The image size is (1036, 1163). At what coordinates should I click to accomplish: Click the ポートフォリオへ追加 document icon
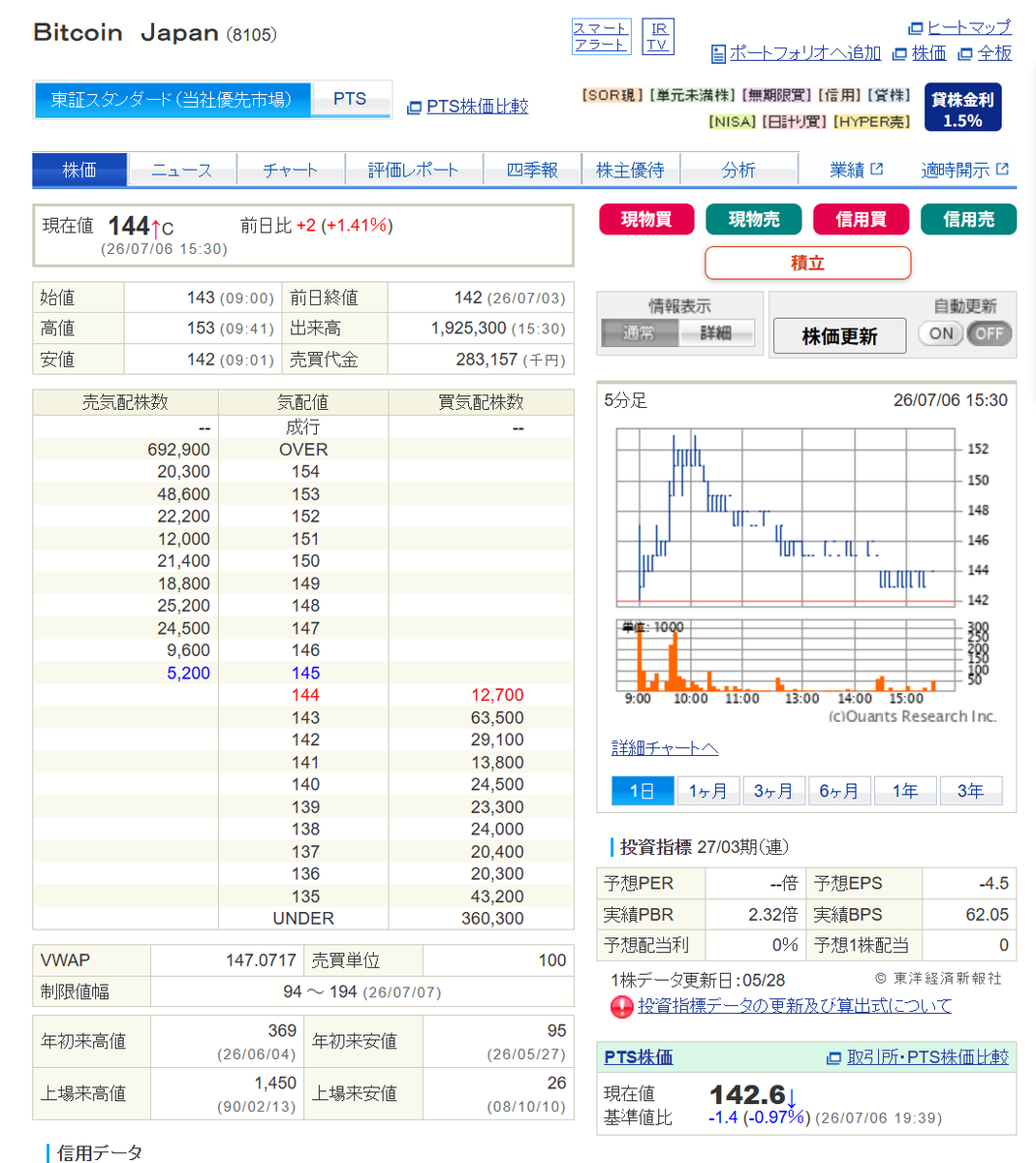[718, 54]
